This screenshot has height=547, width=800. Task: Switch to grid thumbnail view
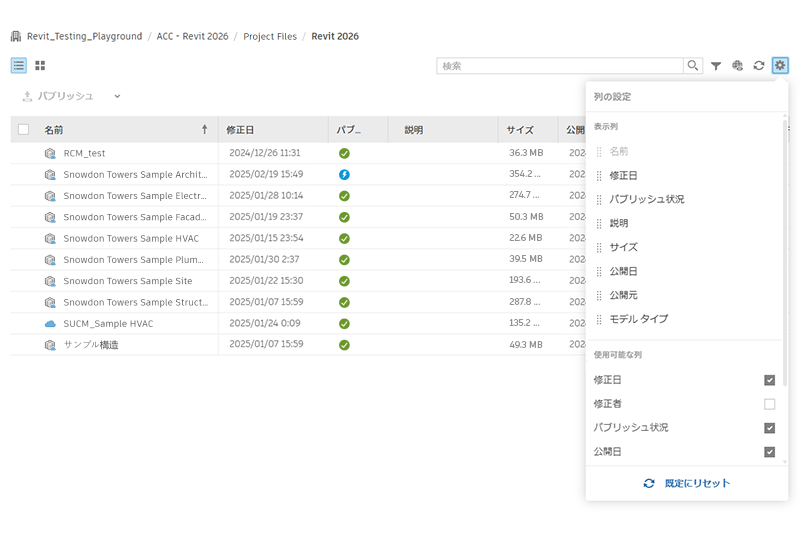[40, 65]
